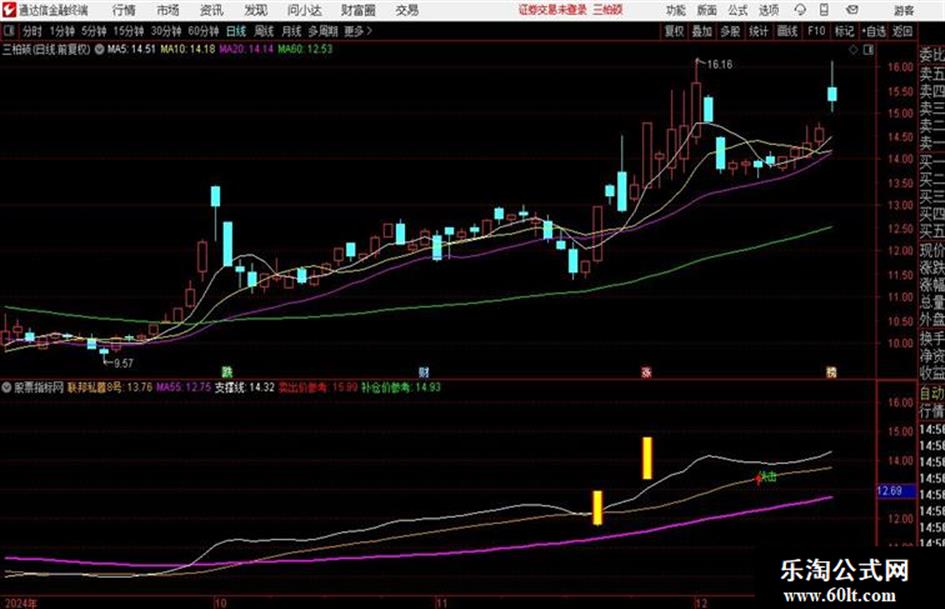The image size is (945, 609).
Task: Click the 16.16 high price label
Action: (x=720, y=65)
